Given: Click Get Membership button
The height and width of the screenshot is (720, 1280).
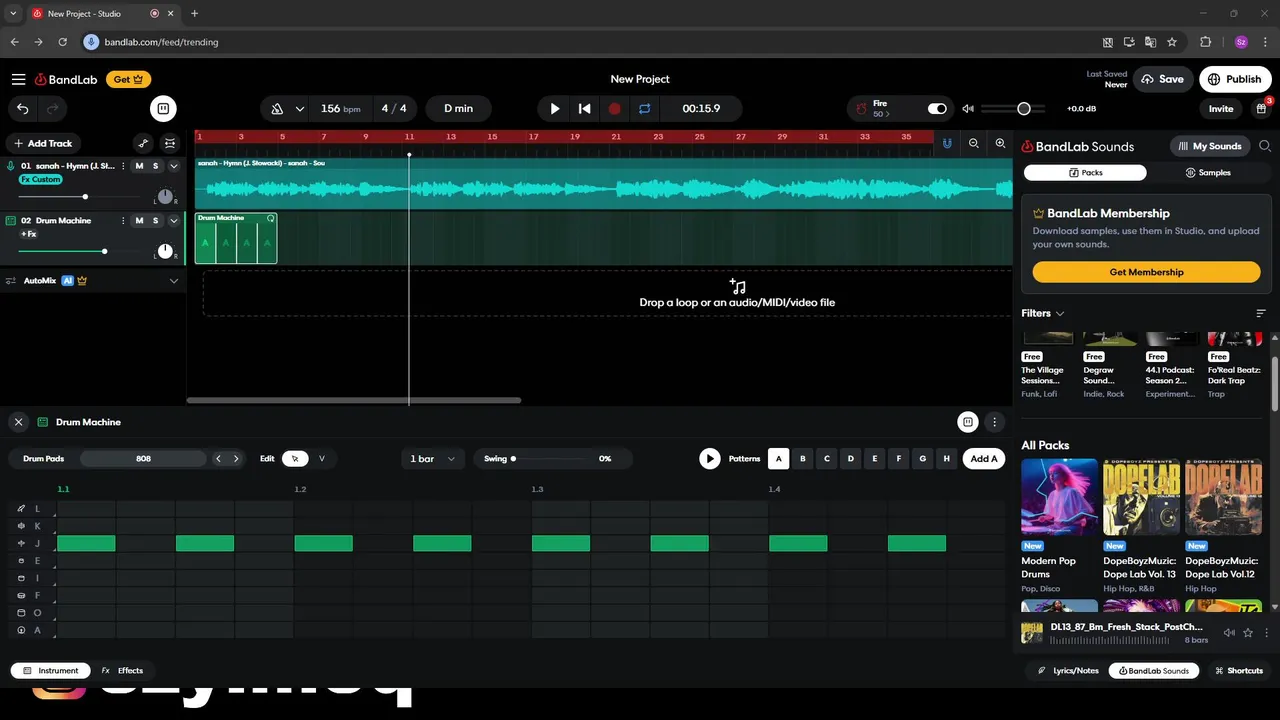Looking at the screenshot, I should (1146, 272).
